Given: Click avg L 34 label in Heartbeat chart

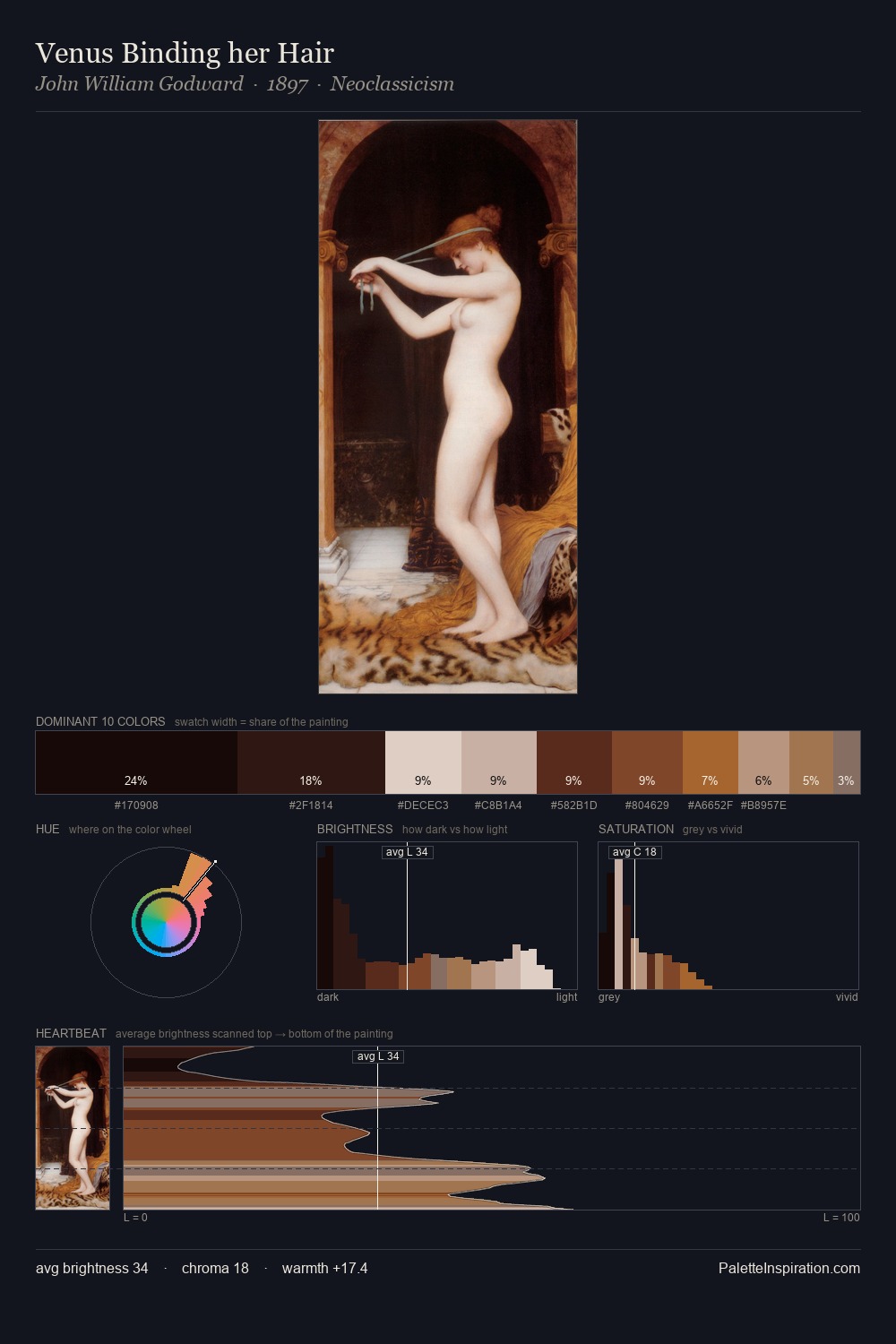Looking at the screenshot, I should 378,1056.
